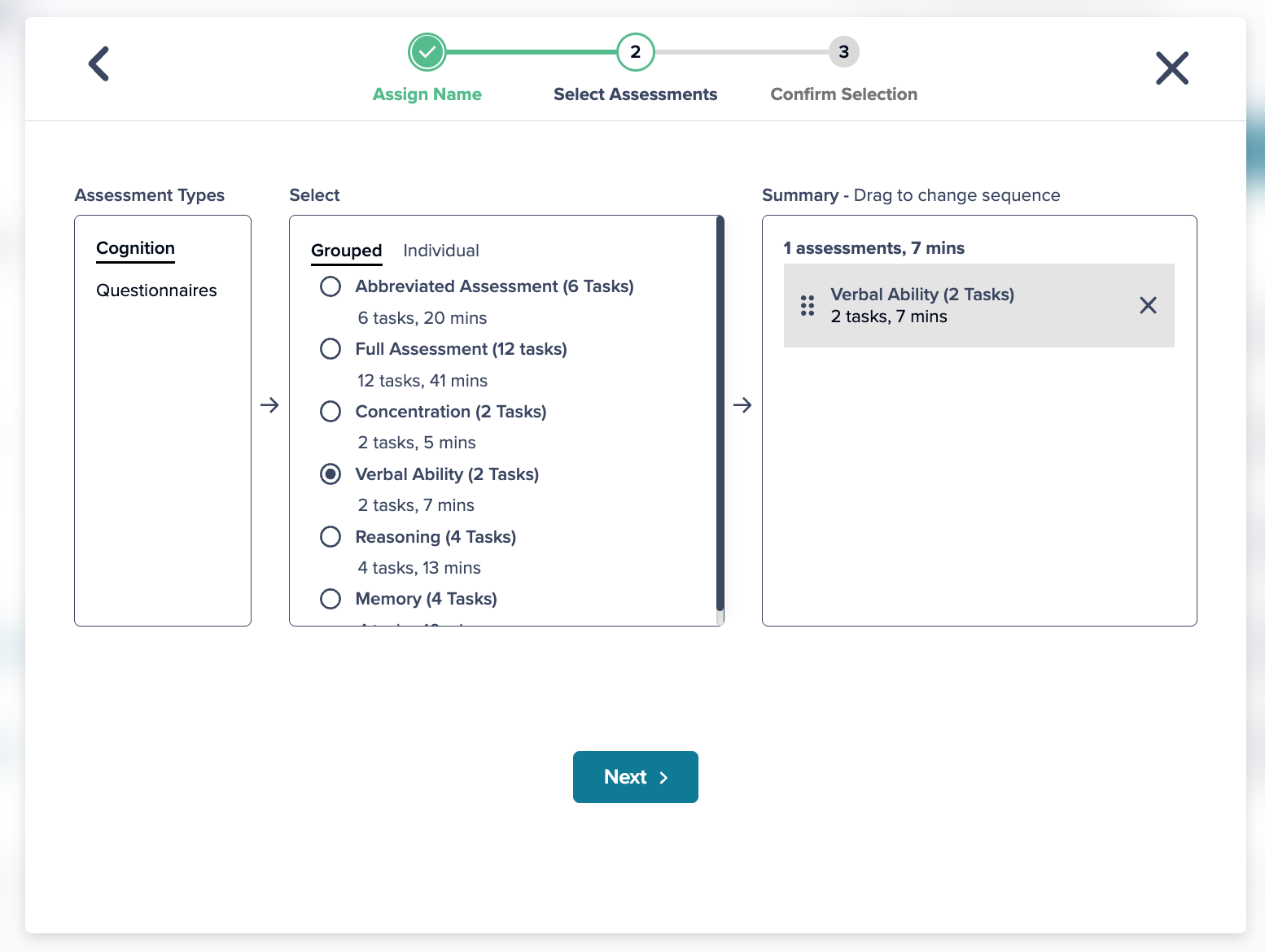Select the Cognition assessment type
The image size is (1265, 952).
[135, 248]
